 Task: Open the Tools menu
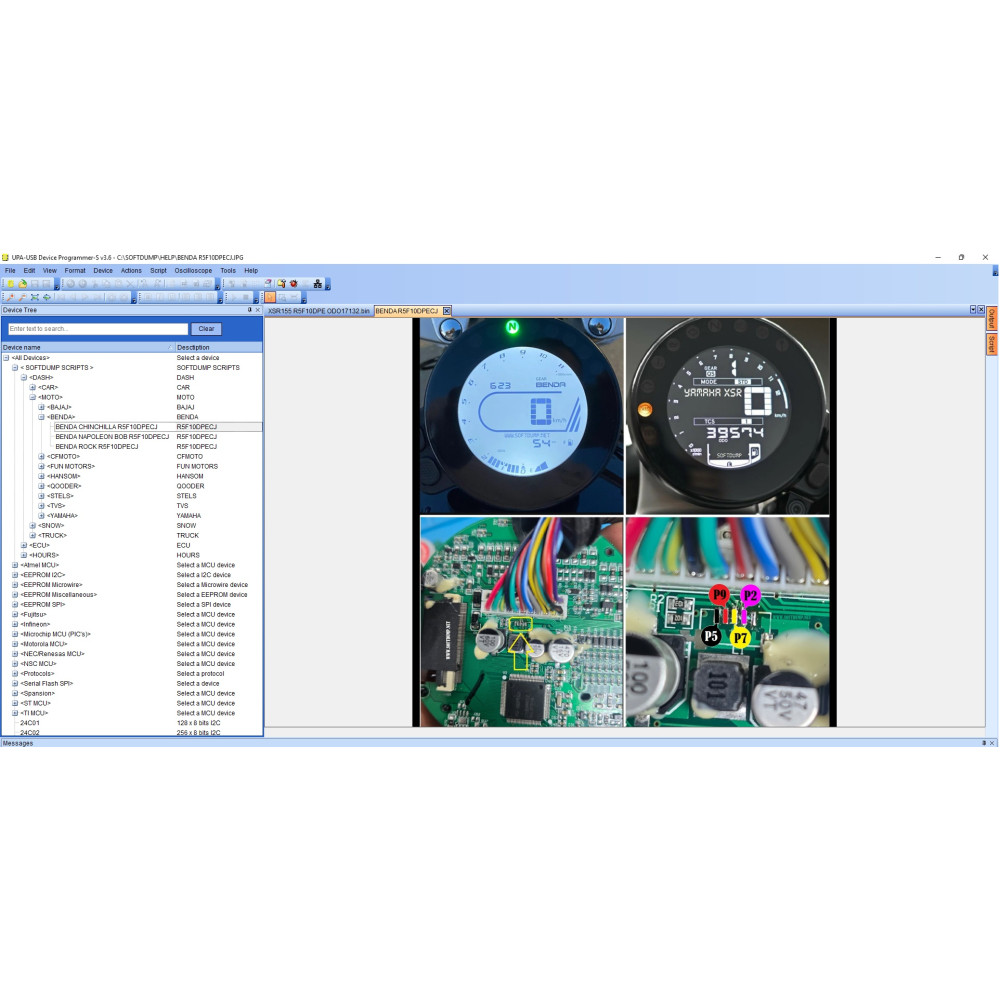(228, 270)
